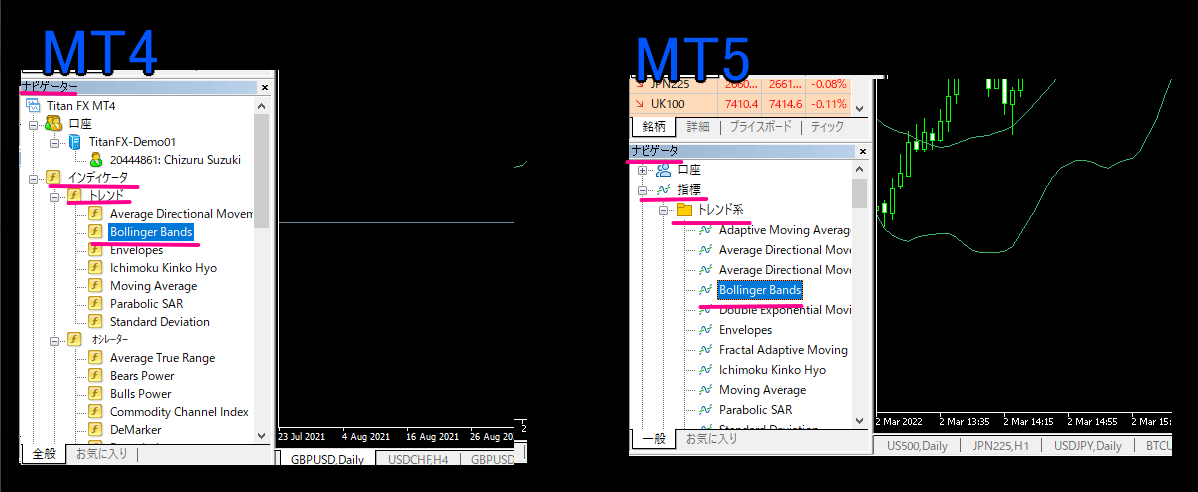Click the MT4 navigator scroll-up arrow
The width and height of the screenshot is (1198, 492).
click(262, 105)
